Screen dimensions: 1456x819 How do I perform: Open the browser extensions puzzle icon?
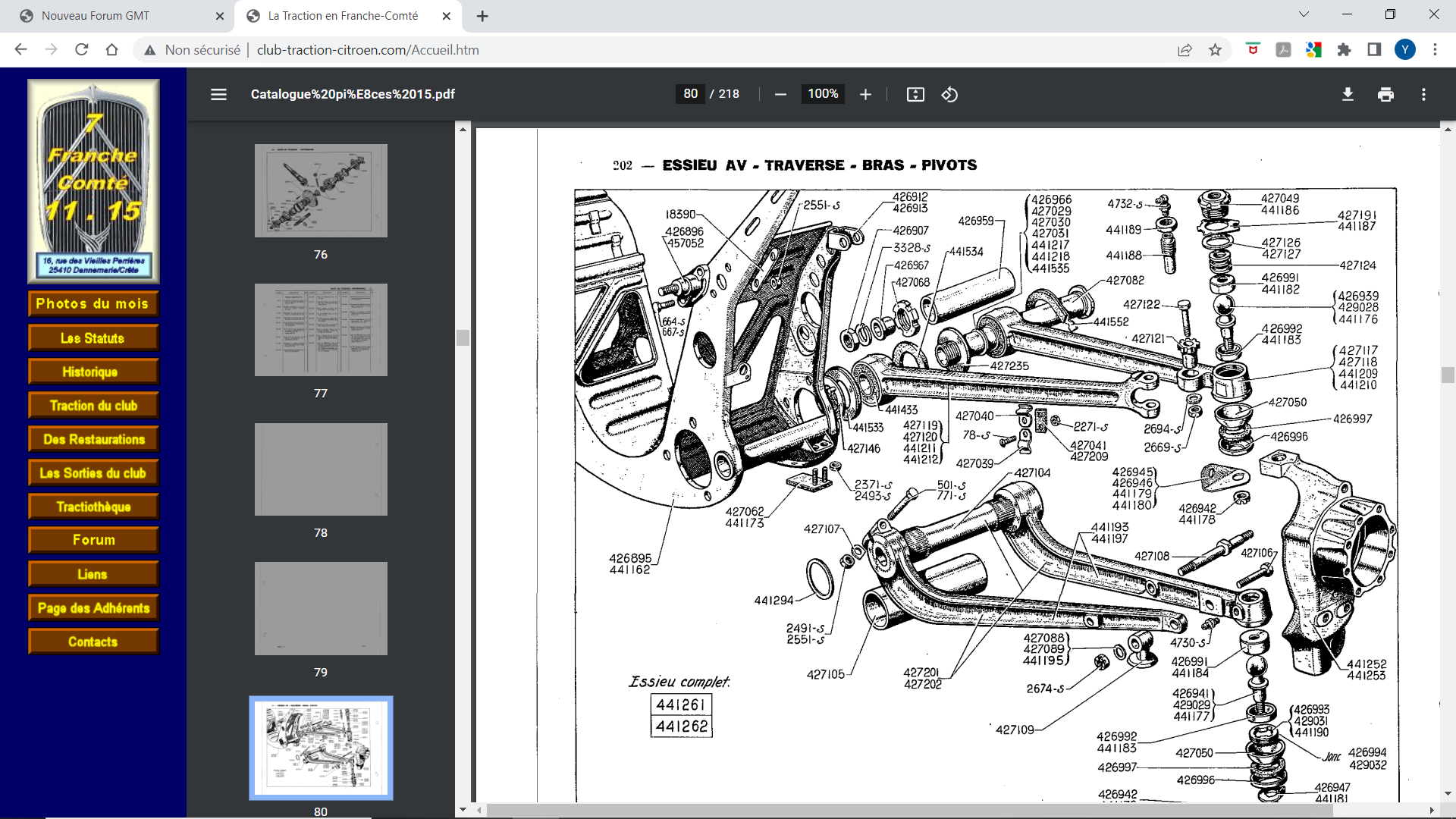click(1344, 50)
